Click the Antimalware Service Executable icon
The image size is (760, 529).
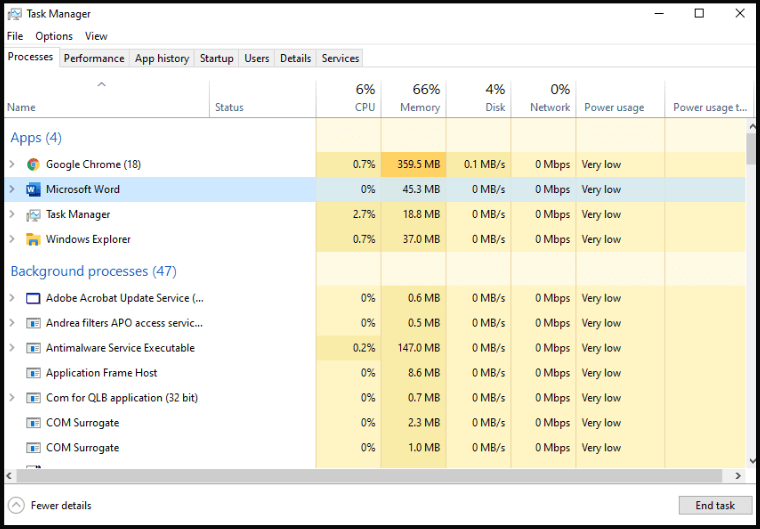(x=33, y=348)
